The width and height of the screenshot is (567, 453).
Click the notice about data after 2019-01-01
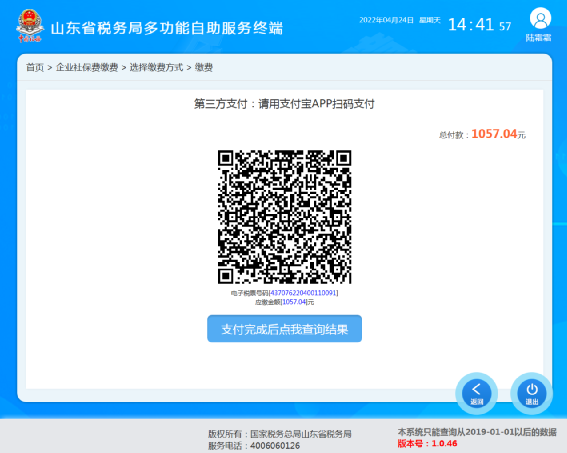tap(477, 432)
